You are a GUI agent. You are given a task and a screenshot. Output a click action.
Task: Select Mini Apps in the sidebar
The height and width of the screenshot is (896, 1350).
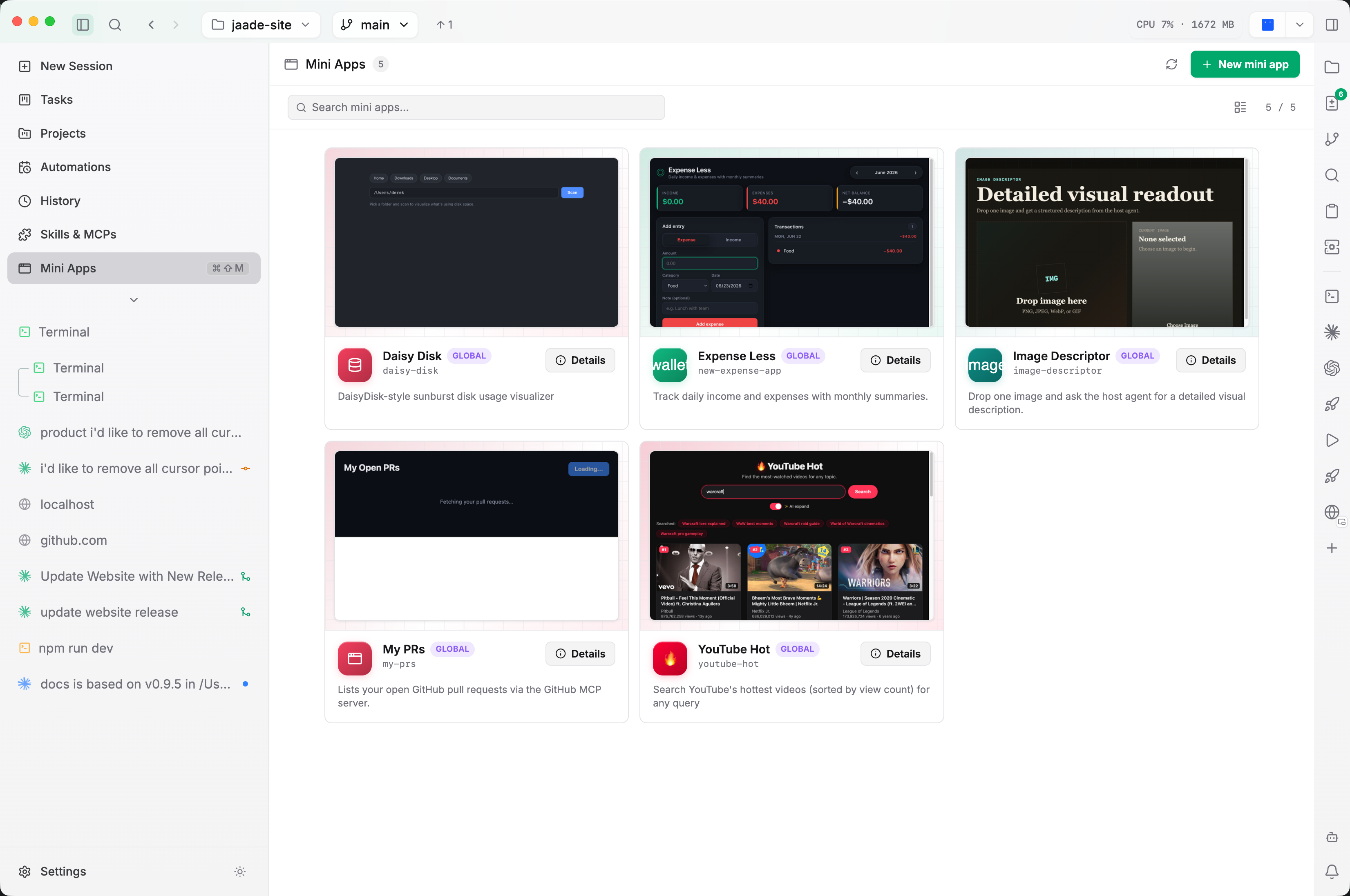tap(134, 268)
